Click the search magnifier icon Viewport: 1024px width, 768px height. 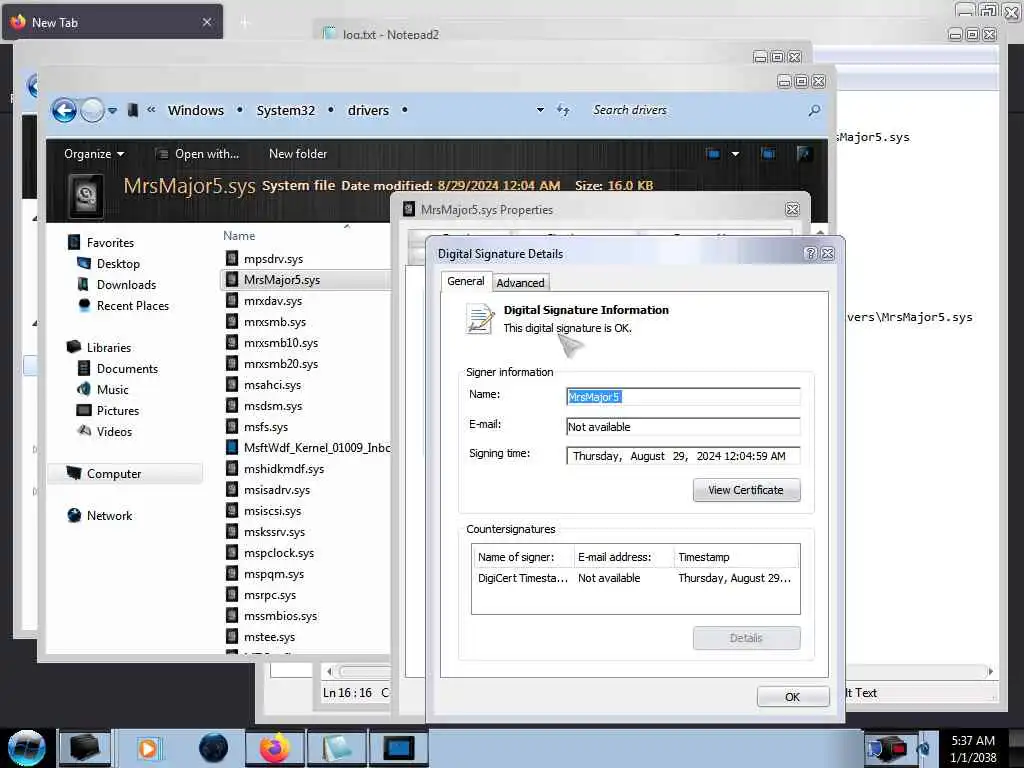click(x=814, y=110)
